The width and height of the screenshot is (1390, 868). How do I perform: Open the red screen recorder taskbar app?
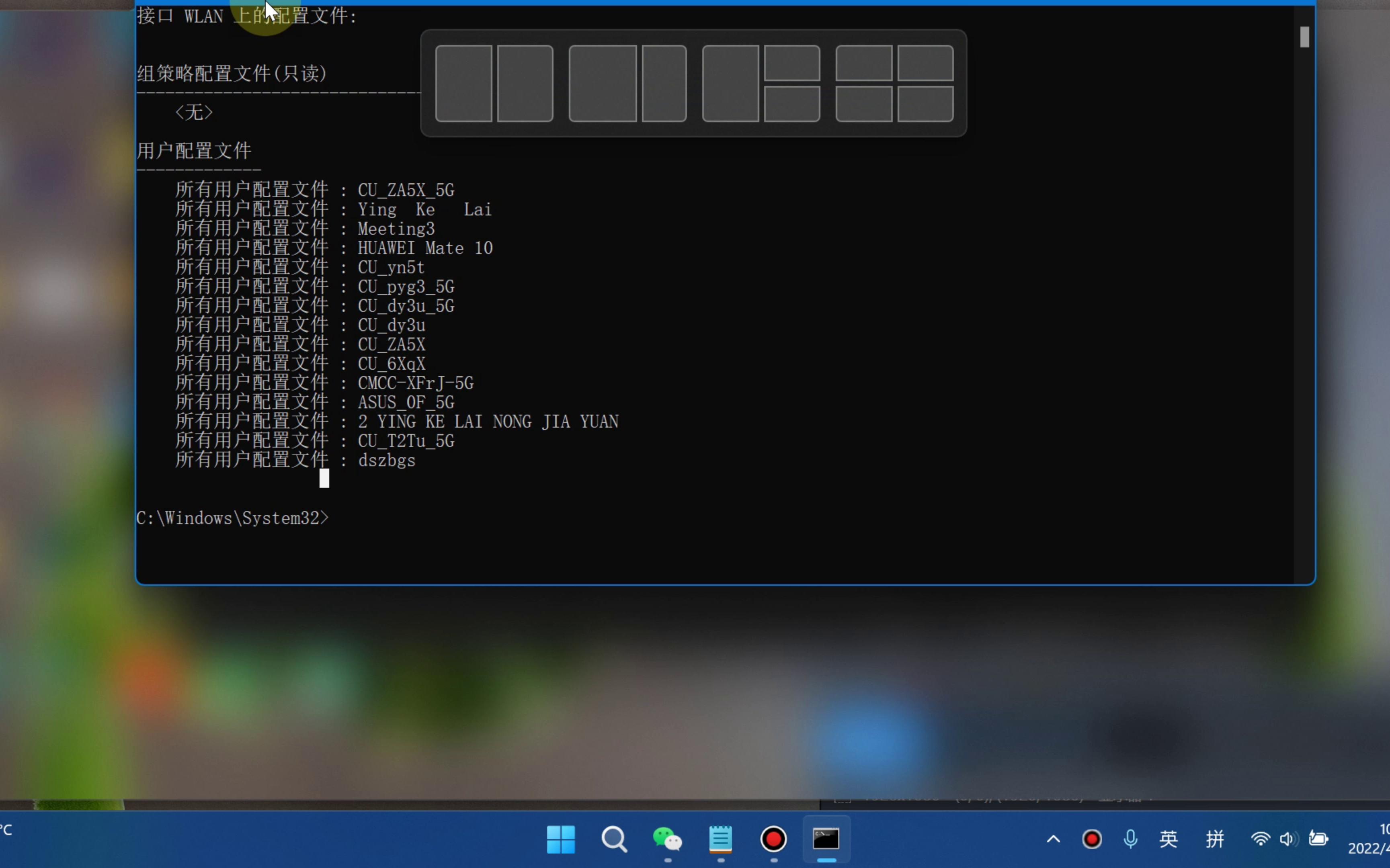pyautogui.click(x=773, y=839)
